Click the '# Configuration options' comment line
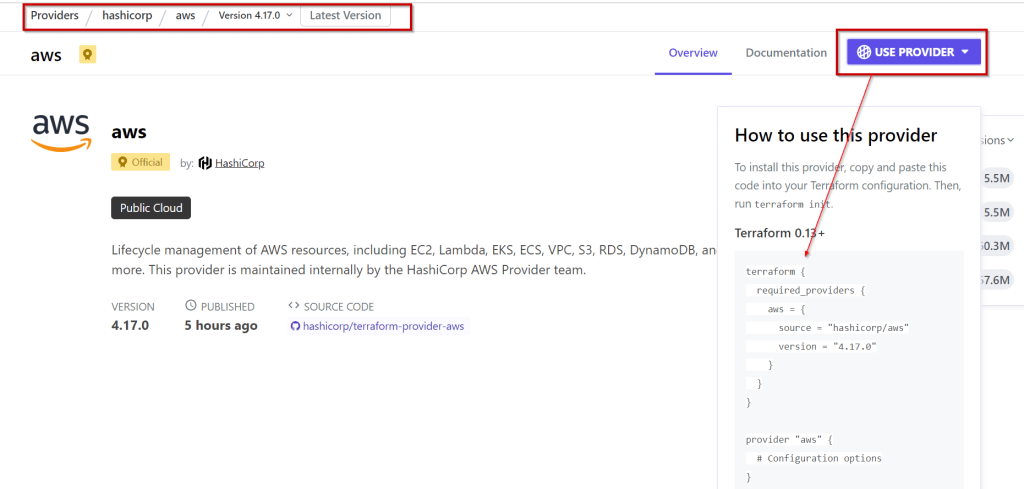This screenshot has height=489, width=1024. click(819, 458)
